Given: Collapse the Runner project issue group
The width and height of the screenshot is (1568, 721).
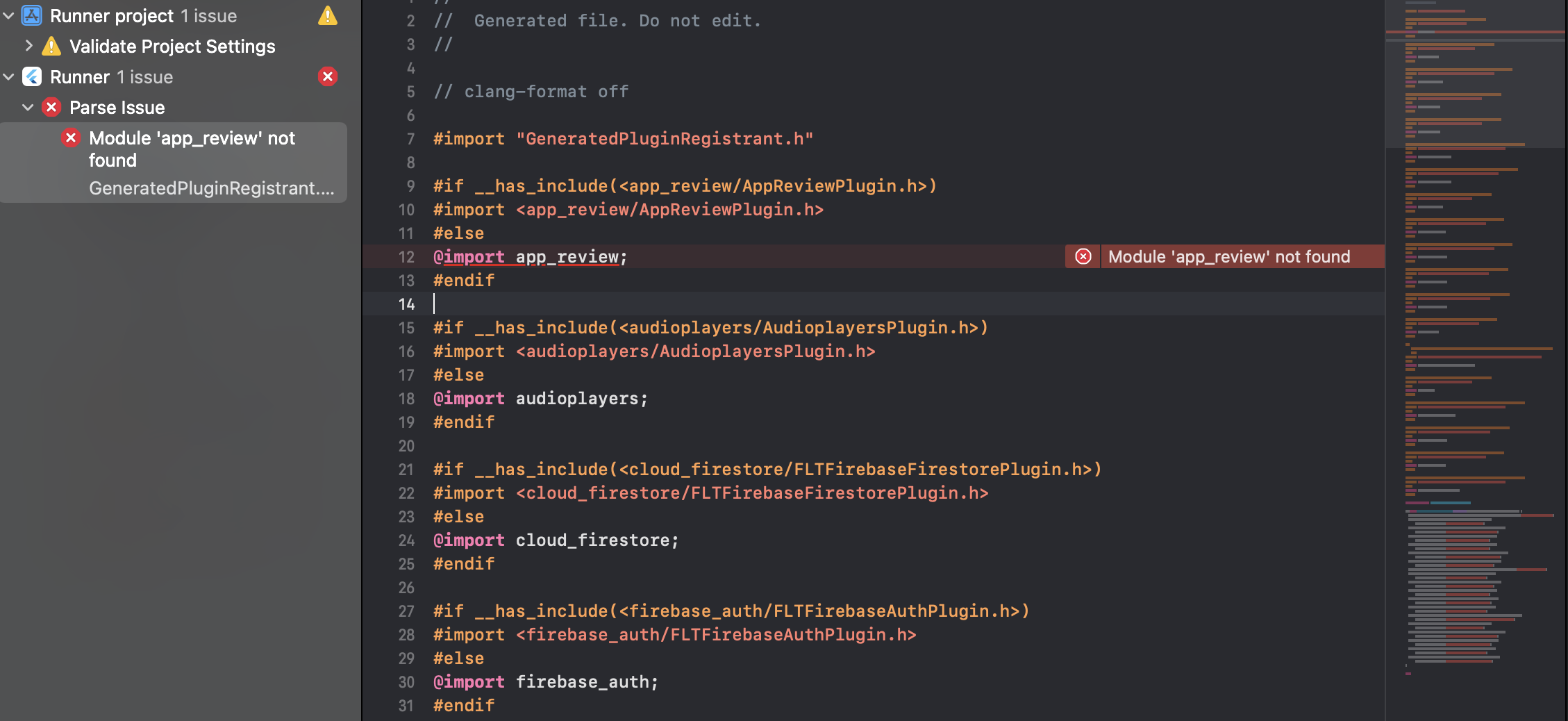Looking at the screenshot, I should pyautogui.click(x=9, y=15).
